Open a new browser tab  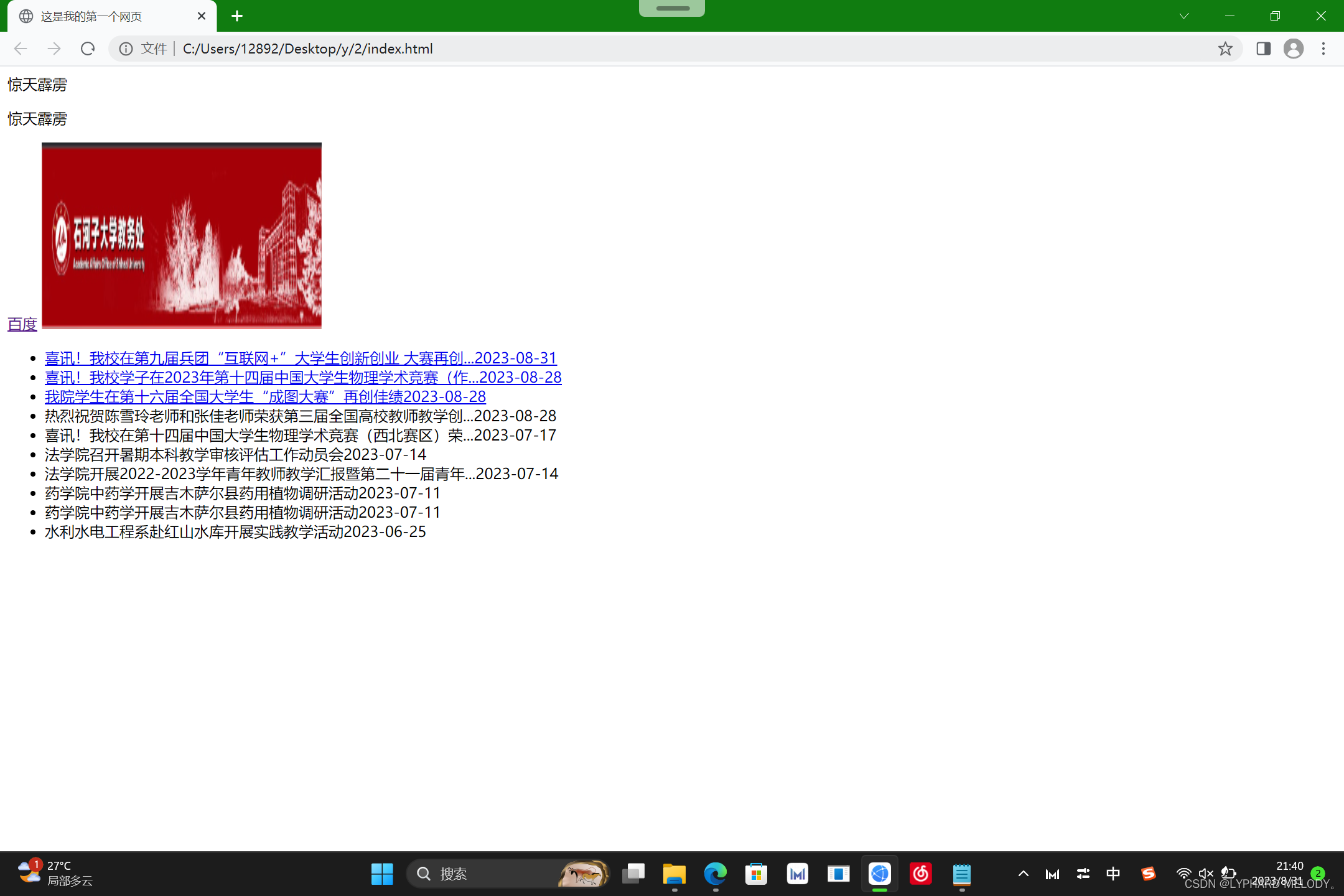click(237, 16)
